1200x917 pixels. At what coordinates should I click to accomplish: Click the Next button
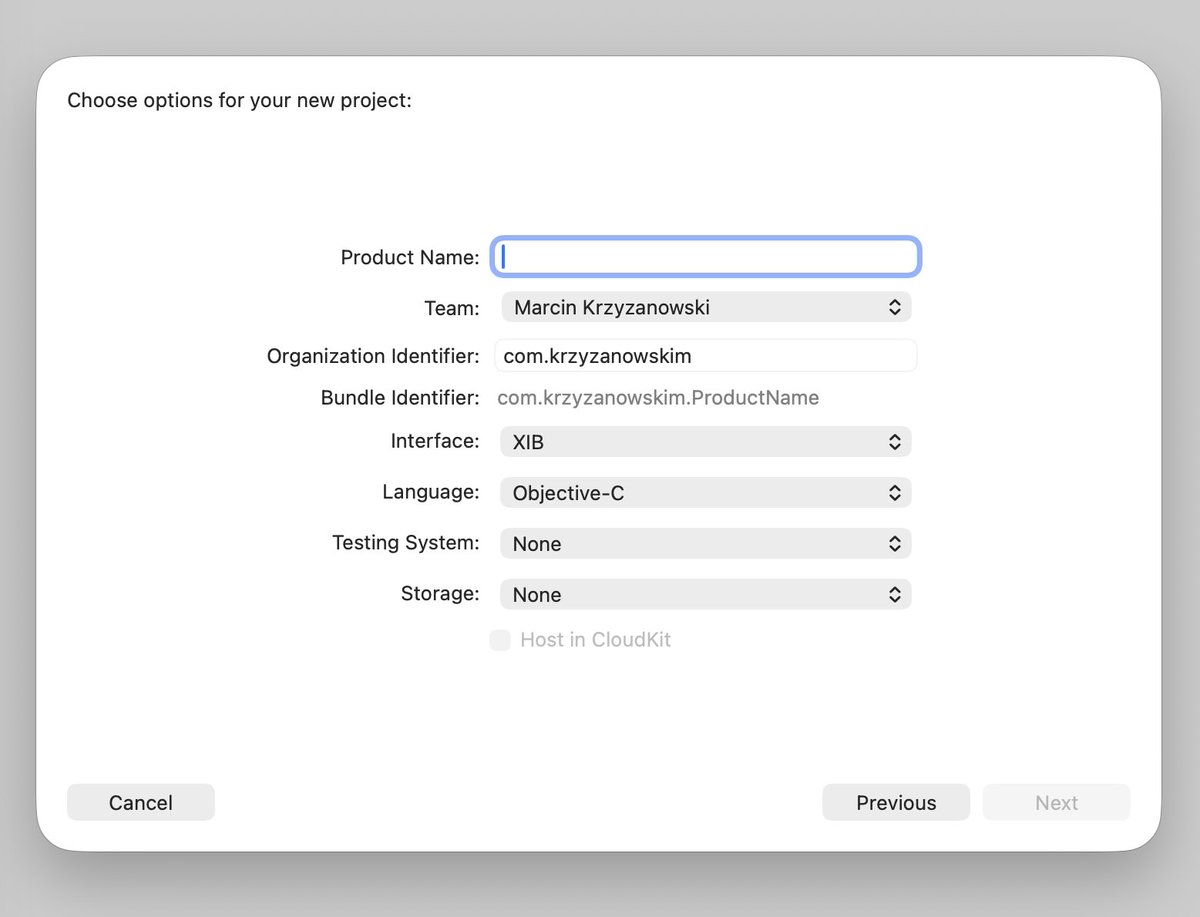point(1056,802)
